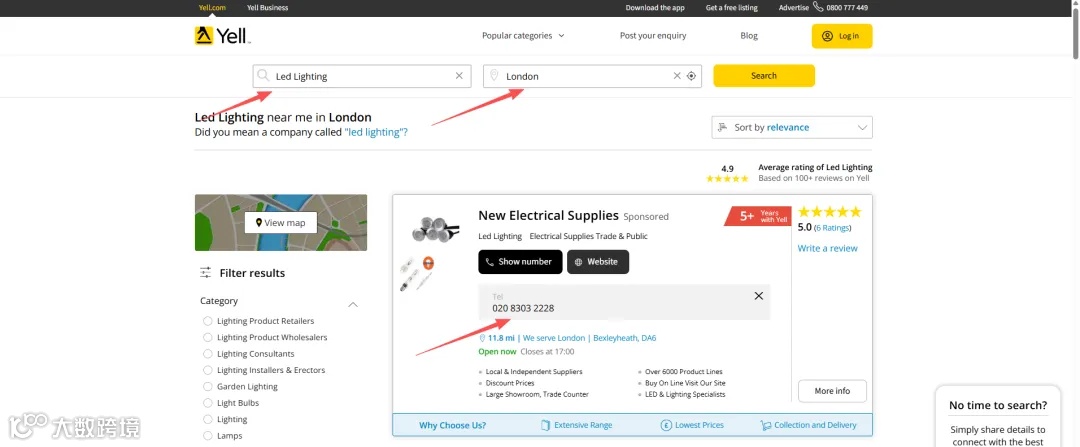Open Post your enquiry
Screen dimensions: 1080x447
[x=653, y=36]
